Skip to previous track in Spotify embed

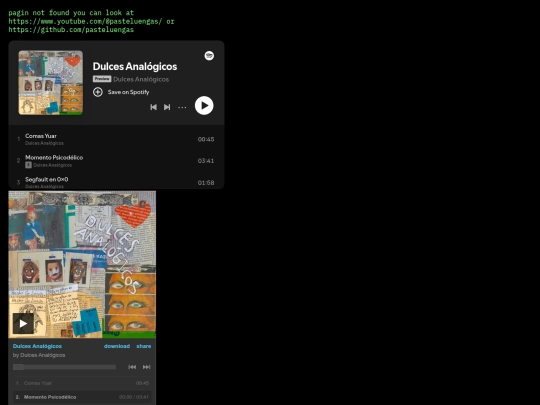(154, 107)
